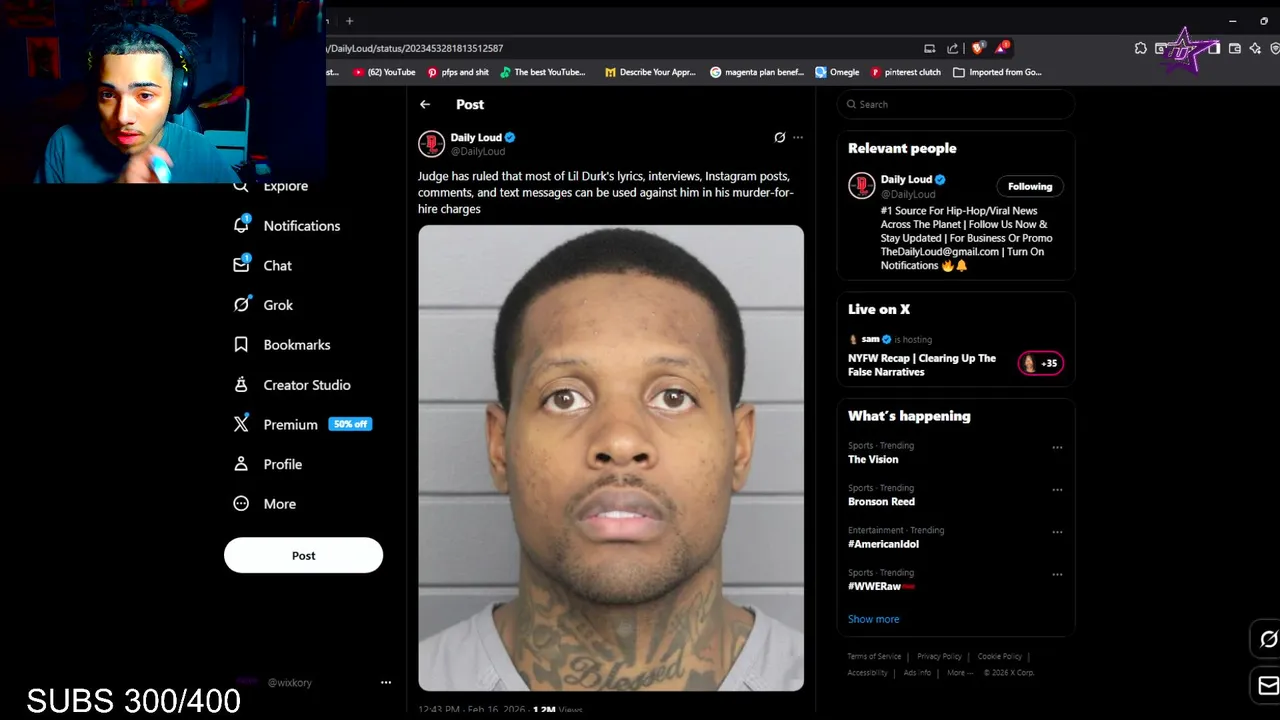The height and width of the screenshot is (720, 1280).
Task: Open the Privacy Policy footer link
Action: coord(939,656)
